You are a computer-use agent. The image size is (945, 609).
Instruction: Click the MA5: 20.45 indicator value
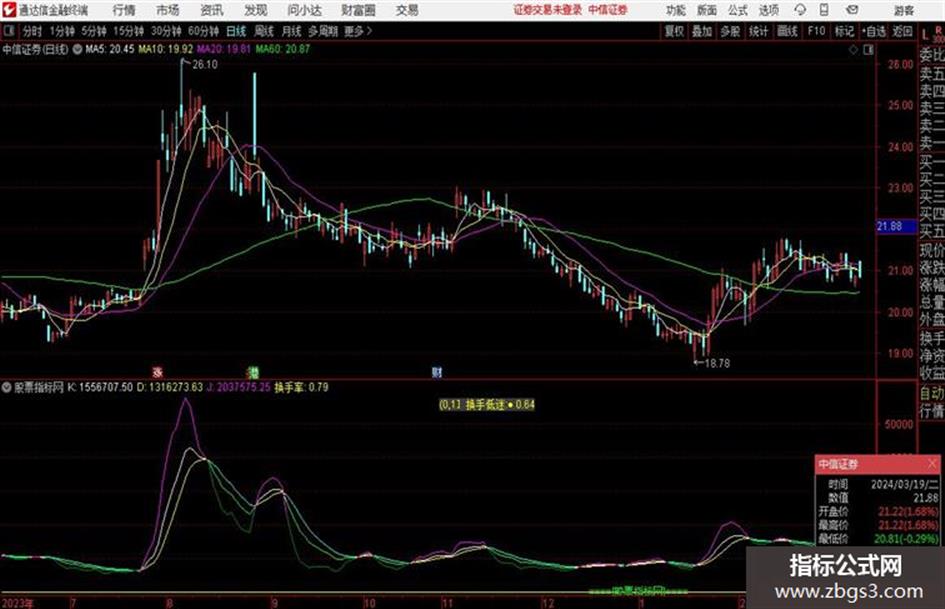click(x=110, y=49)
